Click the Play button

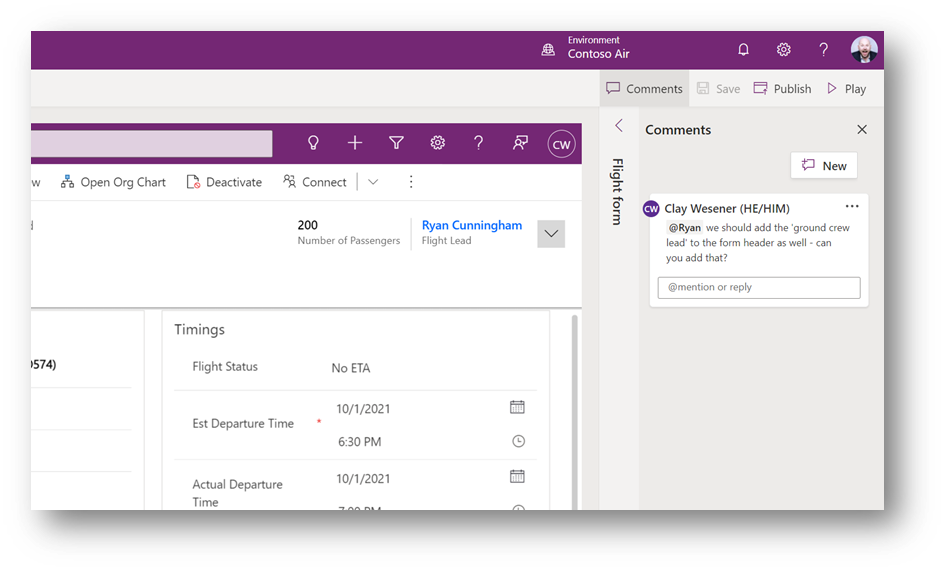pyautogui.click(x=846, y=89)
